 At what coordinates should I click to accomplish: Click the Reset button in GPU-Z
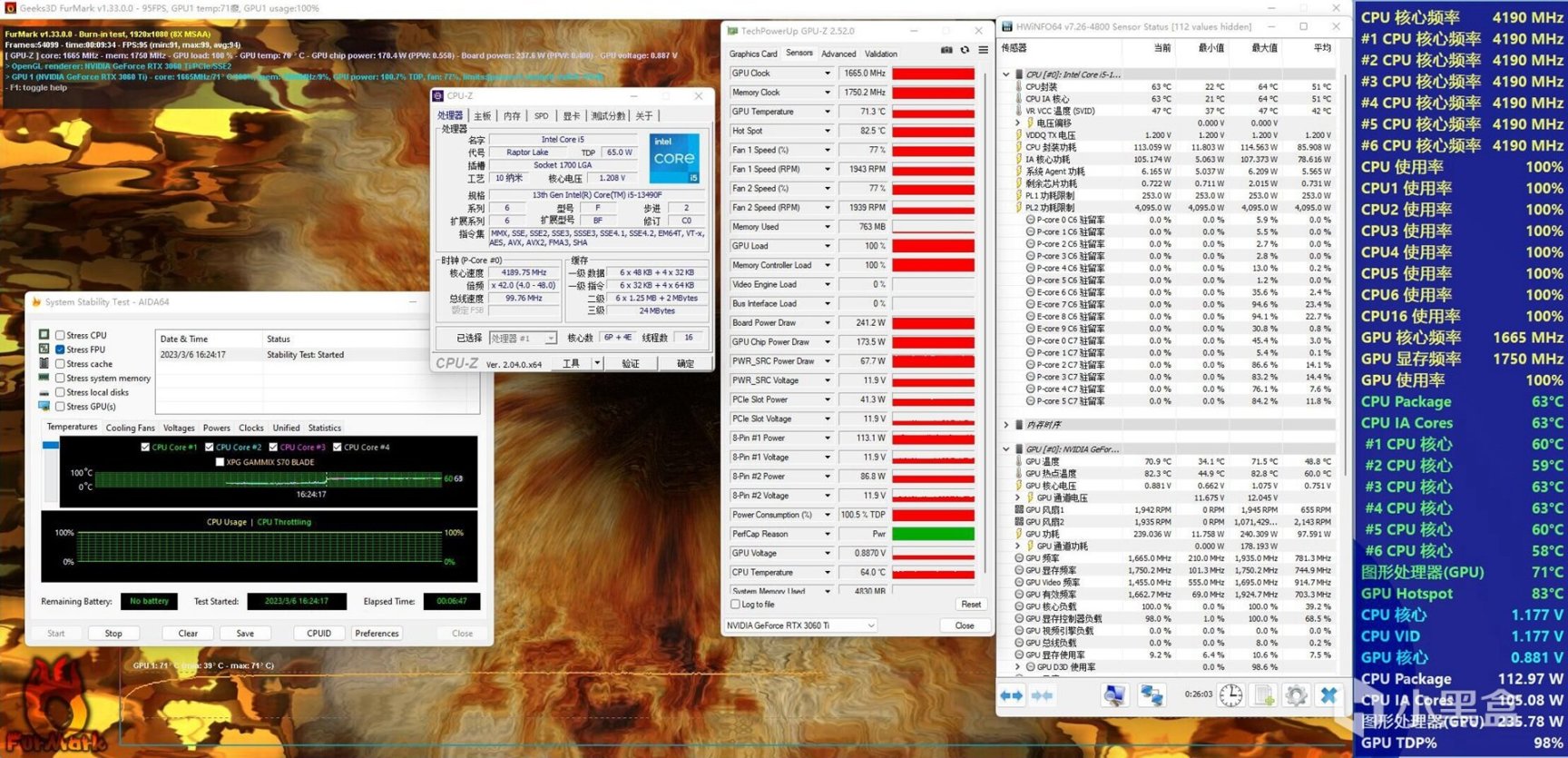[x=971, y=604]
